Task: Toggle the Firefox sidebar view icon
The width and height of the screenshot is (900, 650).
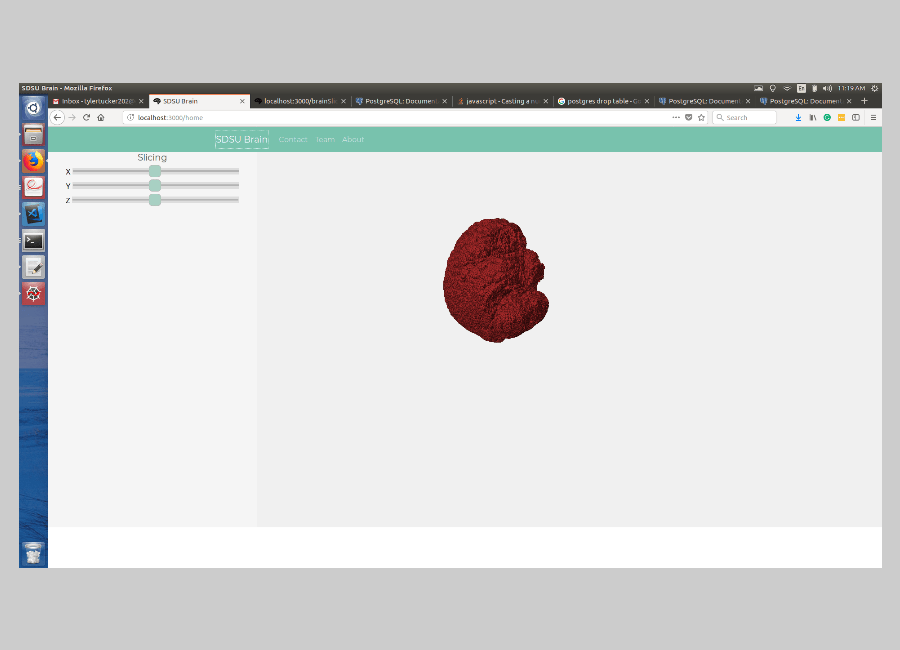Action: pyautogui.click(x=855, y=117)
